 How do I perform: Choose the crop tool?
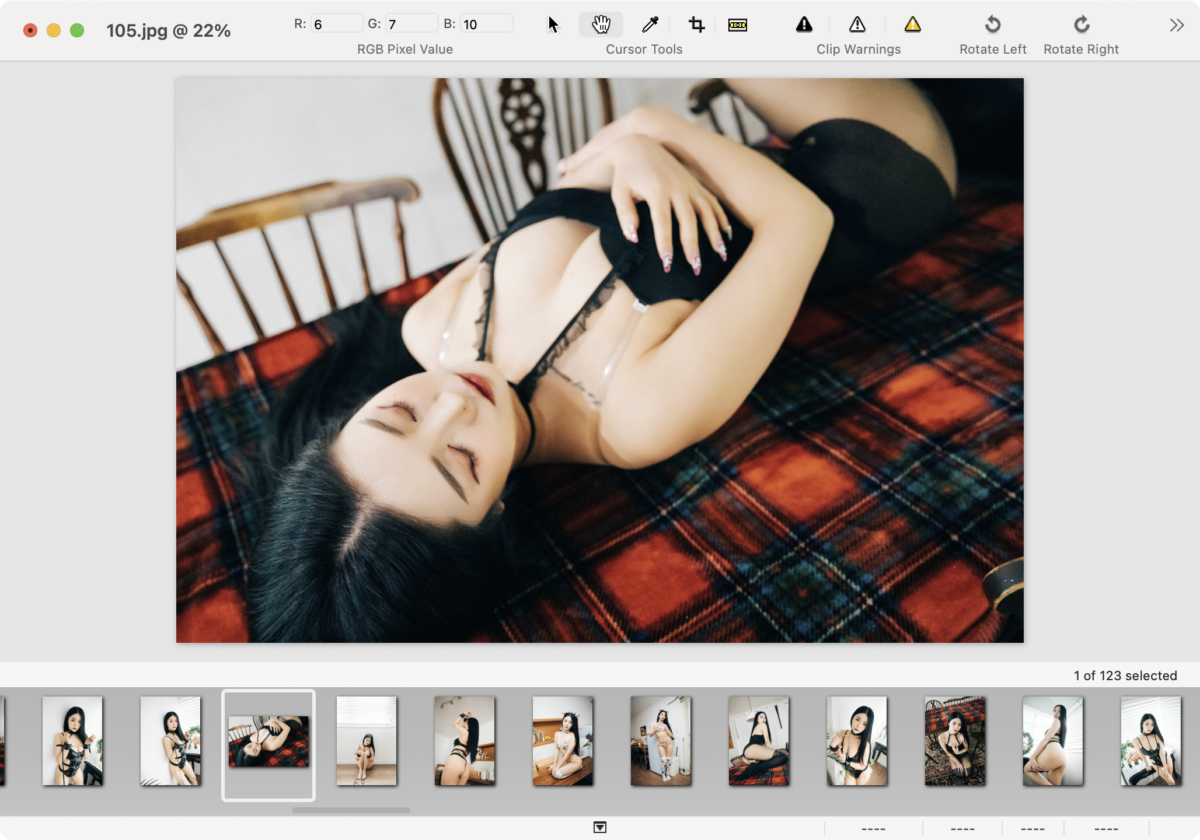[697, 24]
